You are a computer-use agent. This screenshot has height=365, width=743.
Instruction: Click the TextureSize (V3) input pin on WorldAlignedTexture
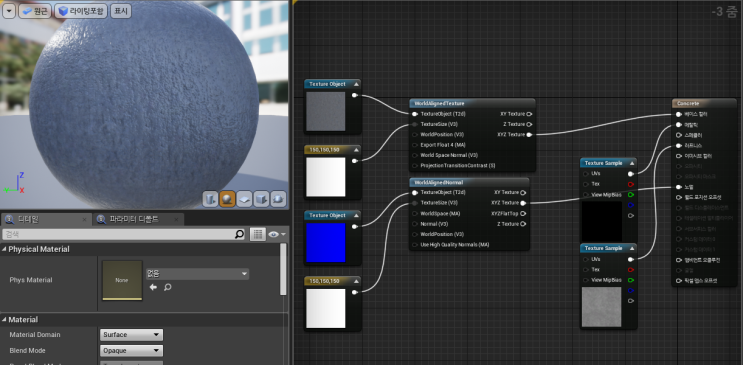coord(415,124)
